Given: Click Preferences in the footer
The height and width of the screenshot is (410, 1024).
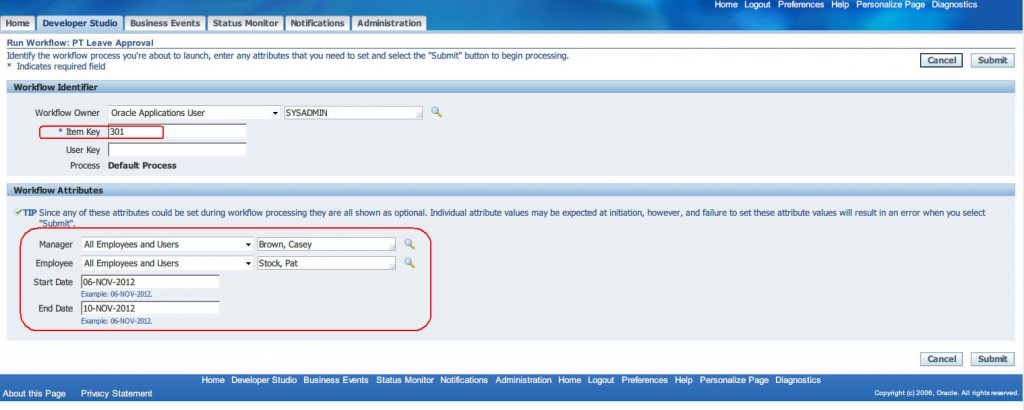Looking at the screenshot, I should pos(645,380).
